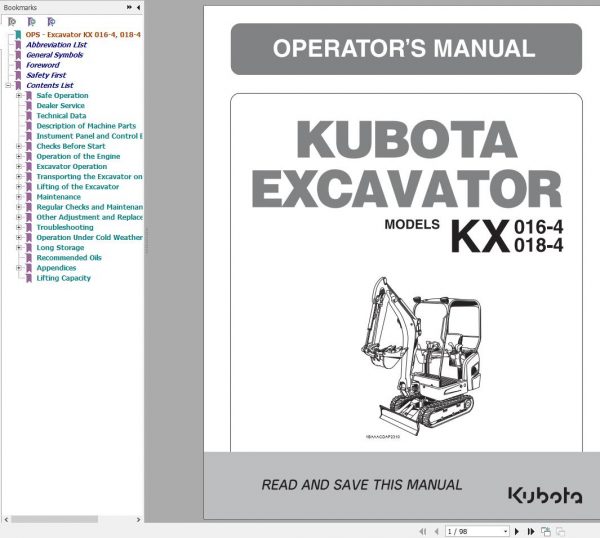Go to Lifting Capacity bookmark
Viewport: 600px width, 538px height.
click(64, 278)
